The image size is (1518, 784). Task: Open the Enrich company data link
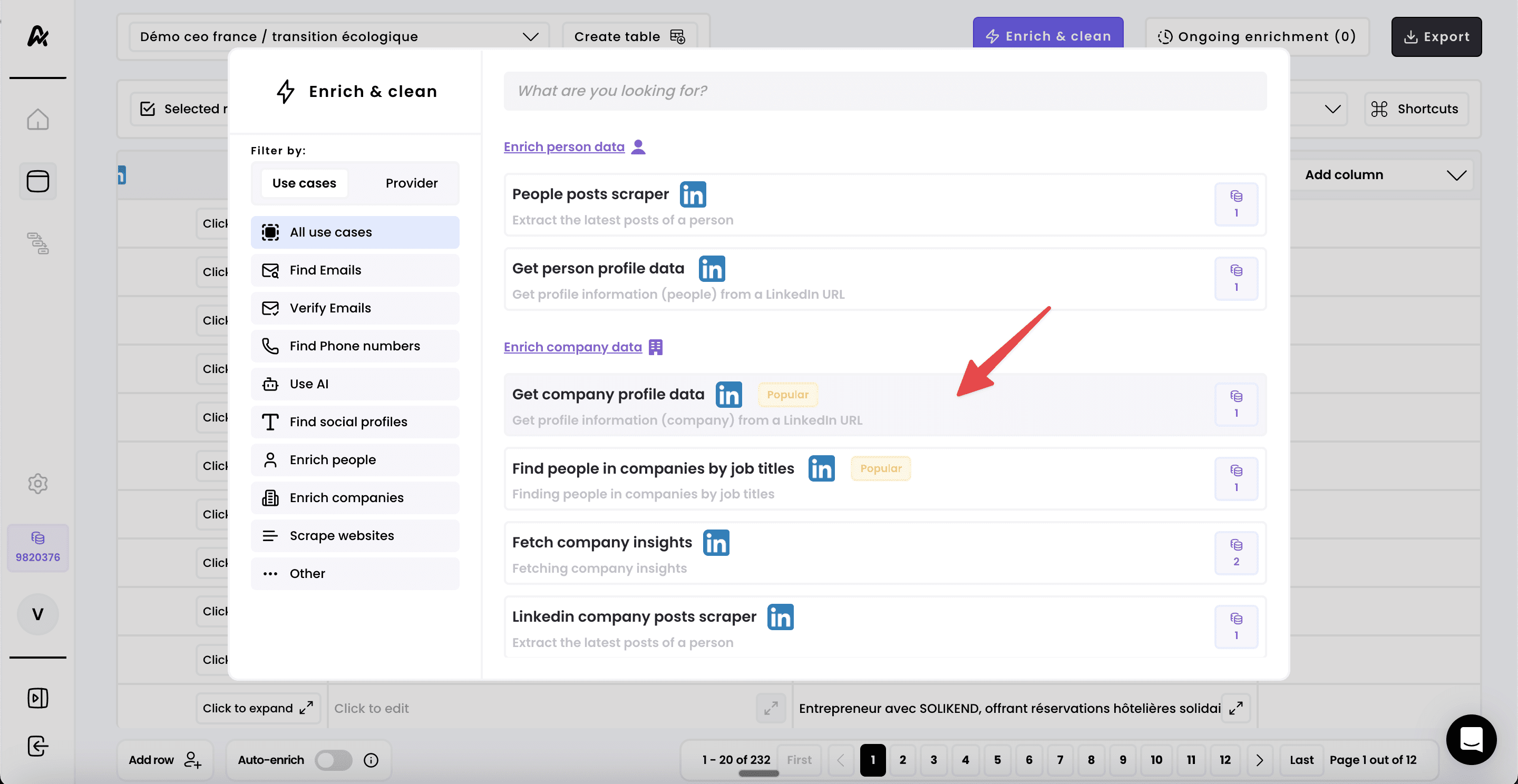tap(572, 347)
